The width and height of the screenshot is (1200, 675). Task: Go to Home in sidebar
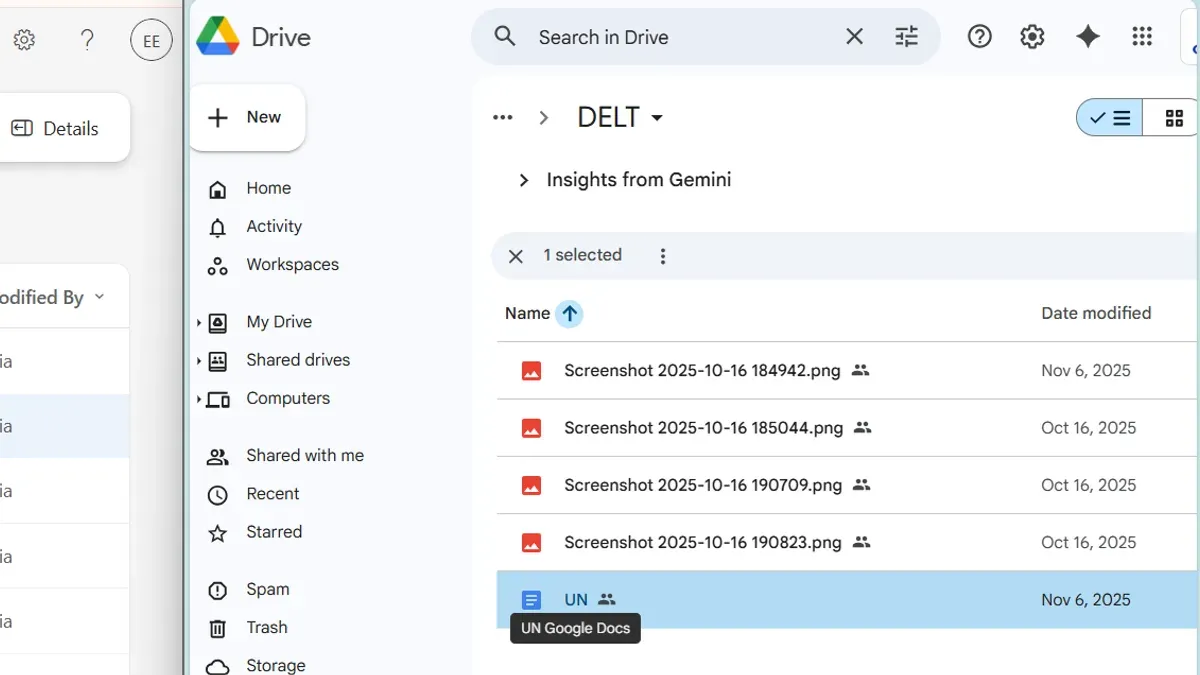[269, 188]
